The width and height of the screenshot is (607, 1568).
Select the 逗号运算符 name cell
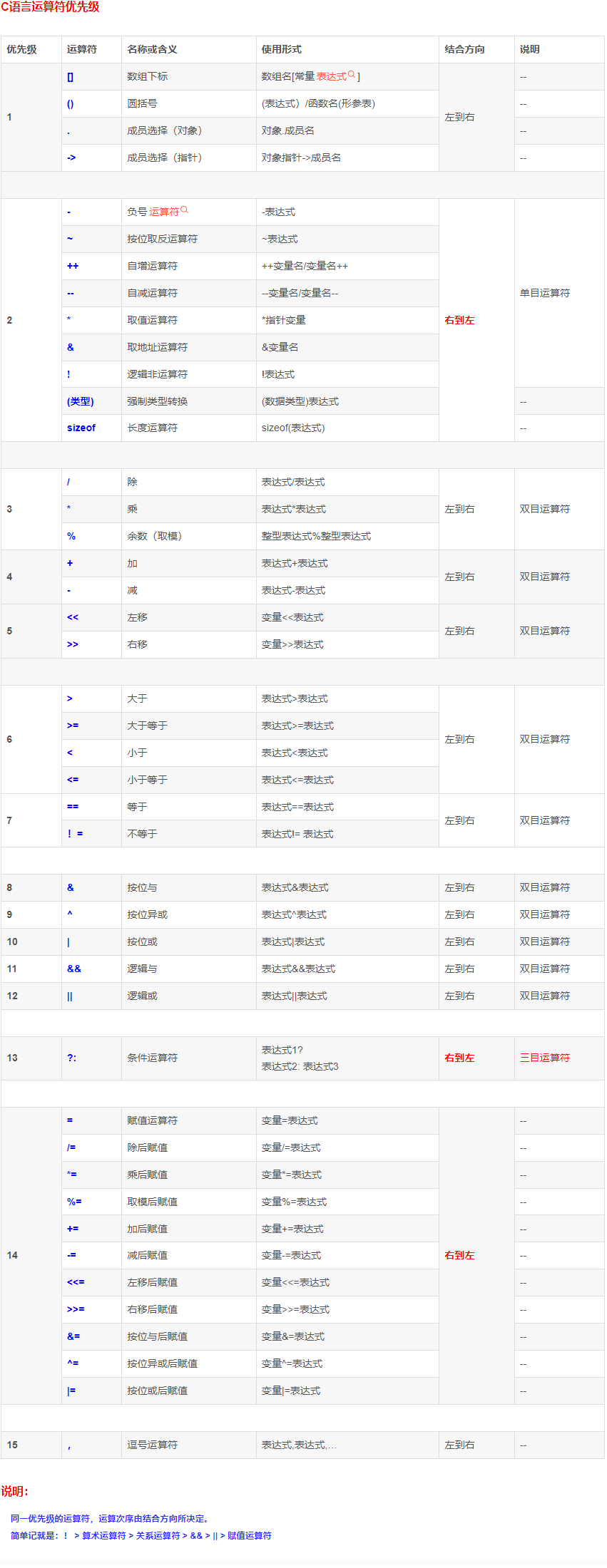tap(189, 1445)
